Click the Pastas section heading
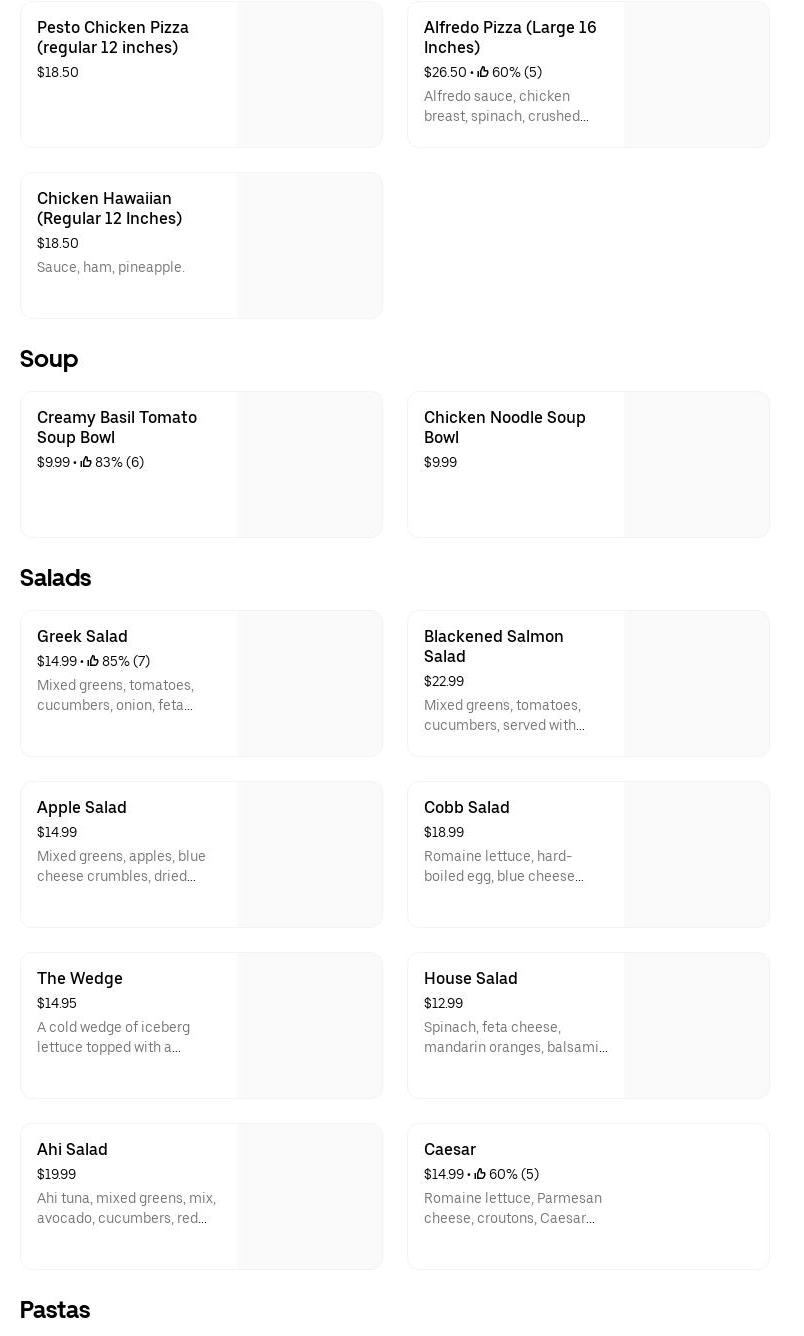Screen dimensions: 804x1336 (x=55, y=1310)
